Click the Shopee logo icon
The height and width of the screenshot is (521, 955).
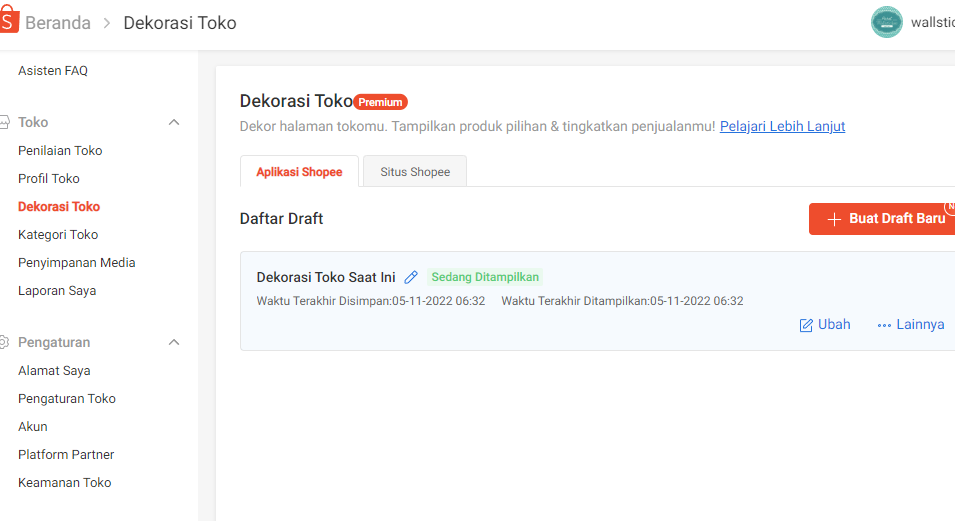[9, 22]
